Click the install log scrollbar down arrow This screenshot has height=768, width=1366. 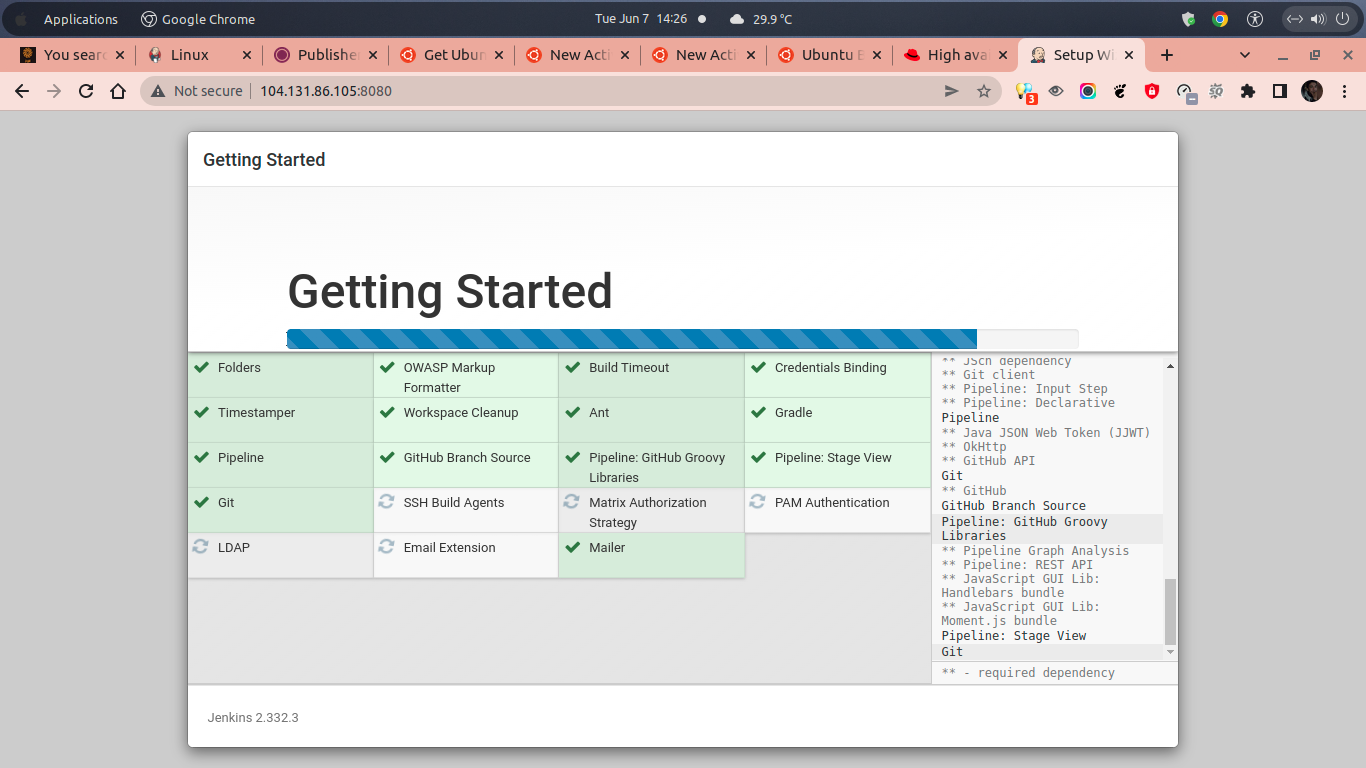point(1171,651)
